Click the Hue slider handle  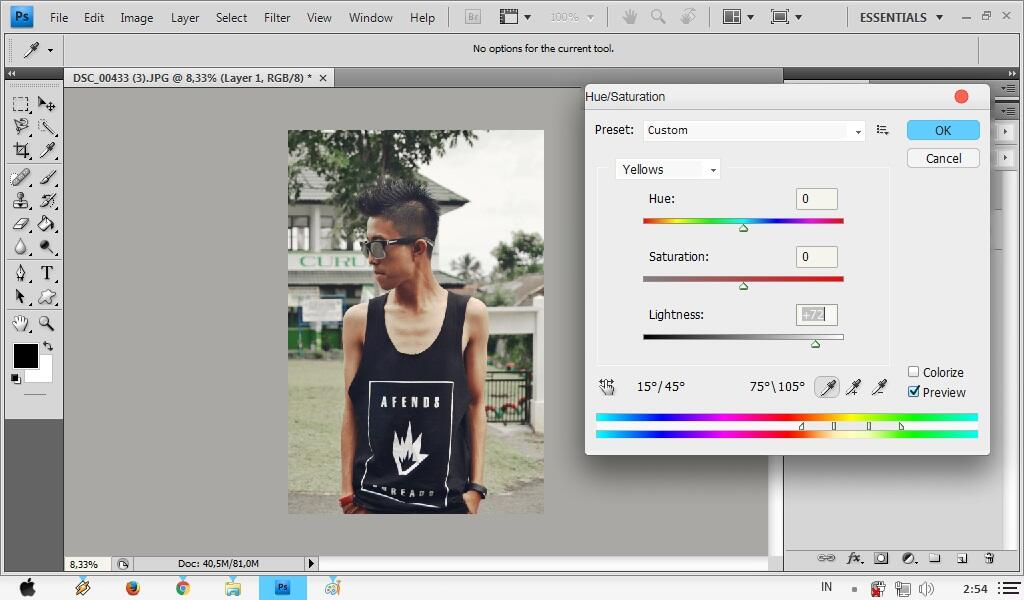743,228
